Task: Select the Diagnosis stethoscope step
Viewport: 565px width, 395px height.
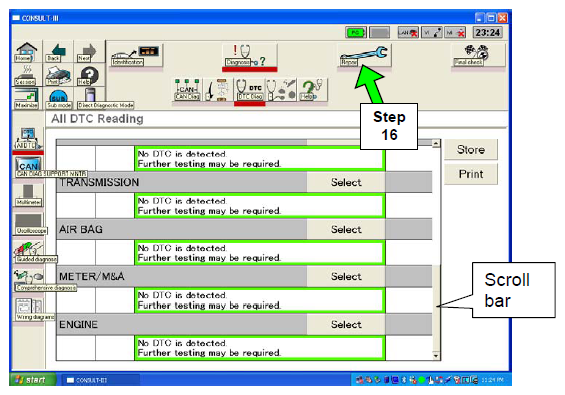Action: (250, 55)
